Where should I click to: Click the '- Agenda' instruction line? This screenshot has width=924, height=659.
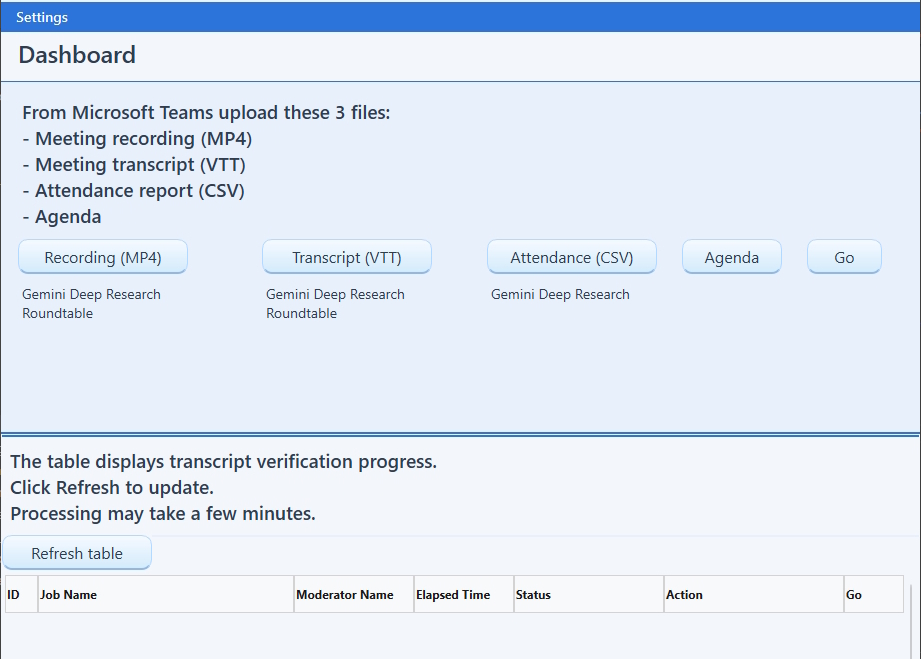click(62, 216)
